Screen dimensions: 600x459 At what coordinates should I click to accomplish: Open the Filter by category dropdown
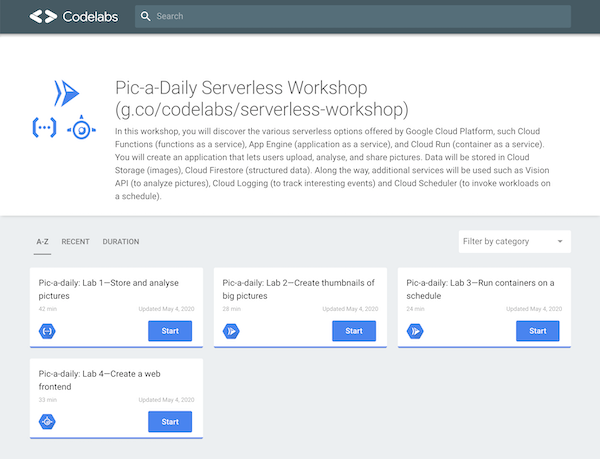[515, 241]
